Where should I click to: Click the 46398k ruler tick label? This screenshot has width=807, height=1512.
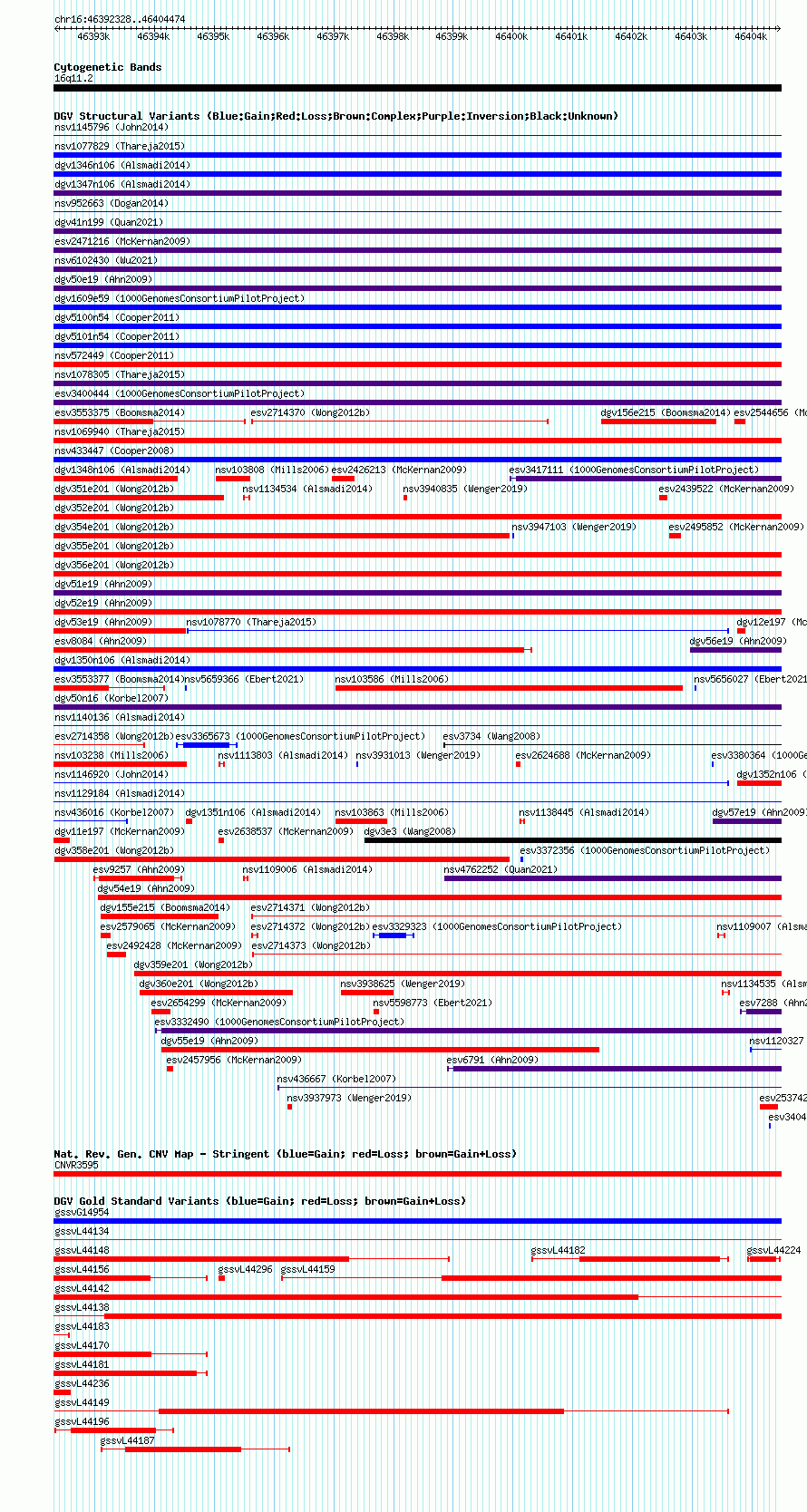[393, 36]
